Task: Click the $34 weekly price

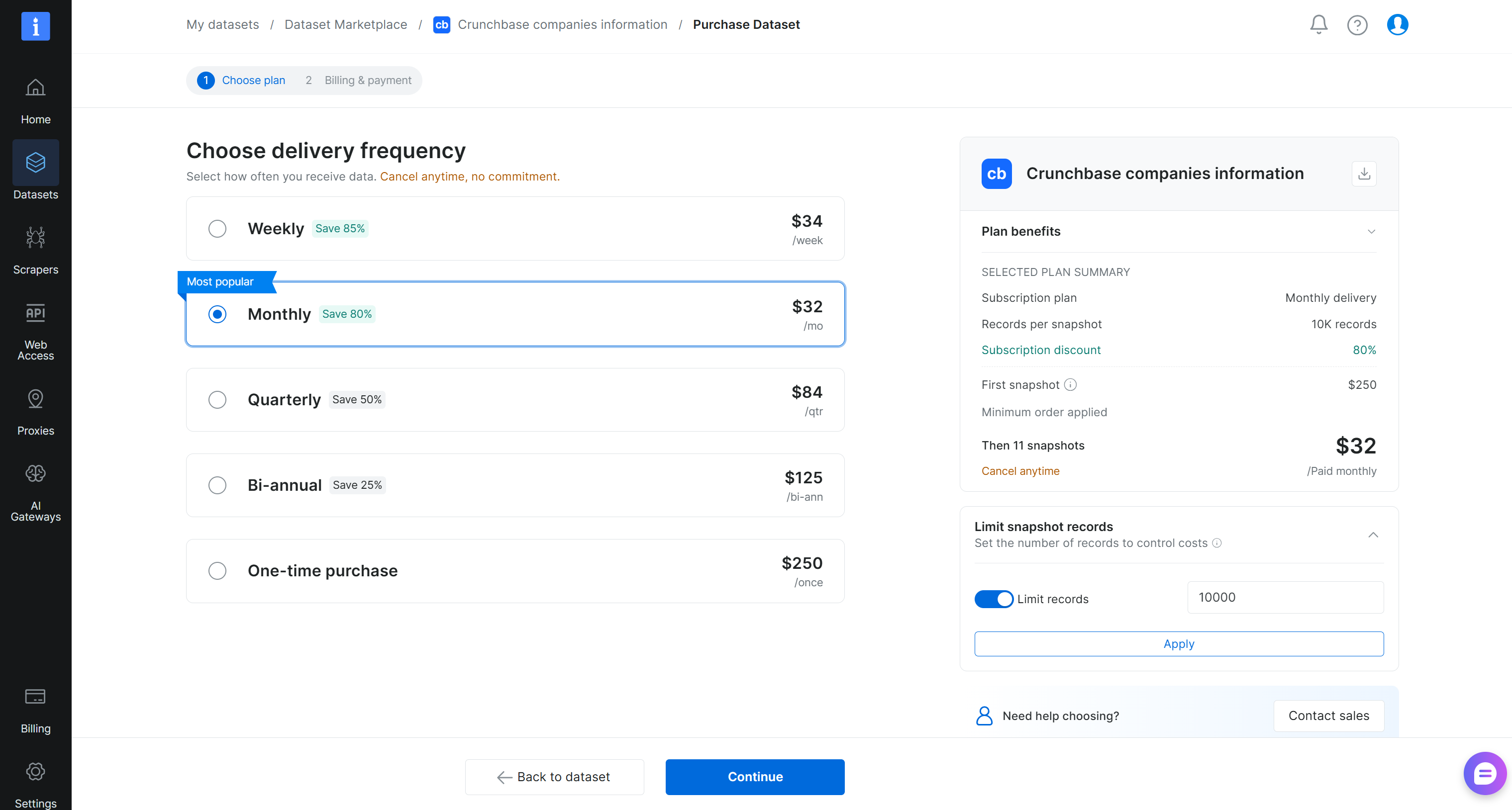Action: pos(806,222)
